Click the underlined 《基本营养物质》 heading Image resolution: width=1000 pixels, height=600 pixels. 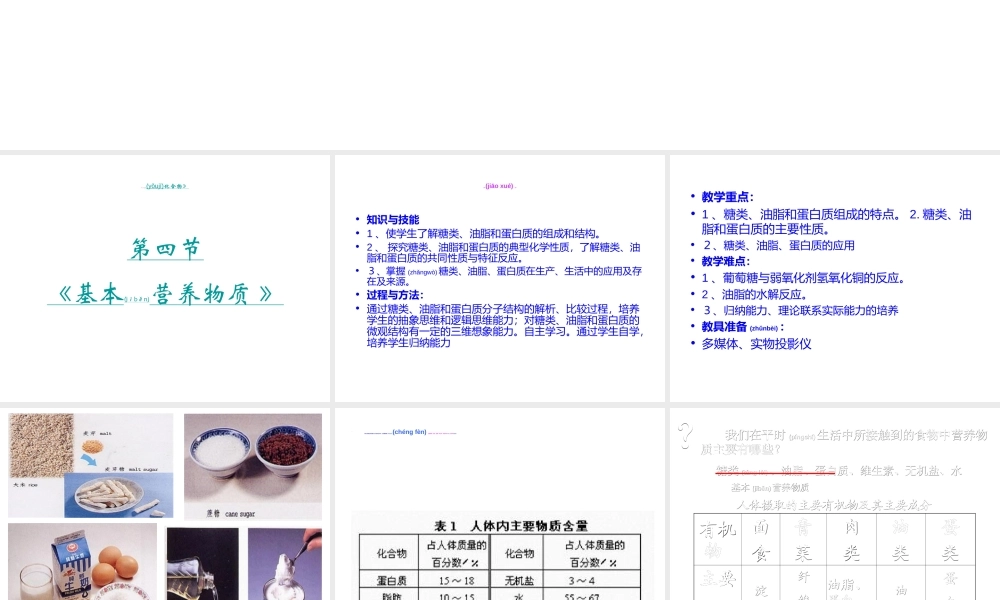click(167, 293)
